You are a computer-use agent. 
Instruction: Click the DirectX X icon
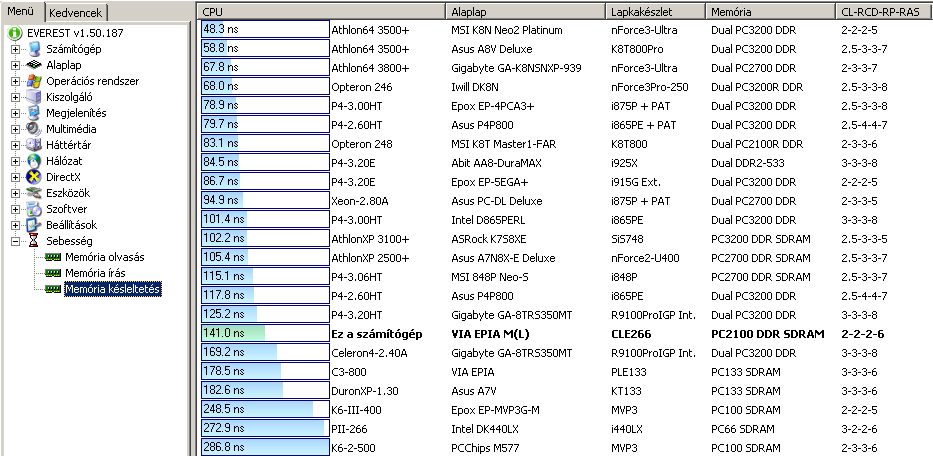(34, 177)
